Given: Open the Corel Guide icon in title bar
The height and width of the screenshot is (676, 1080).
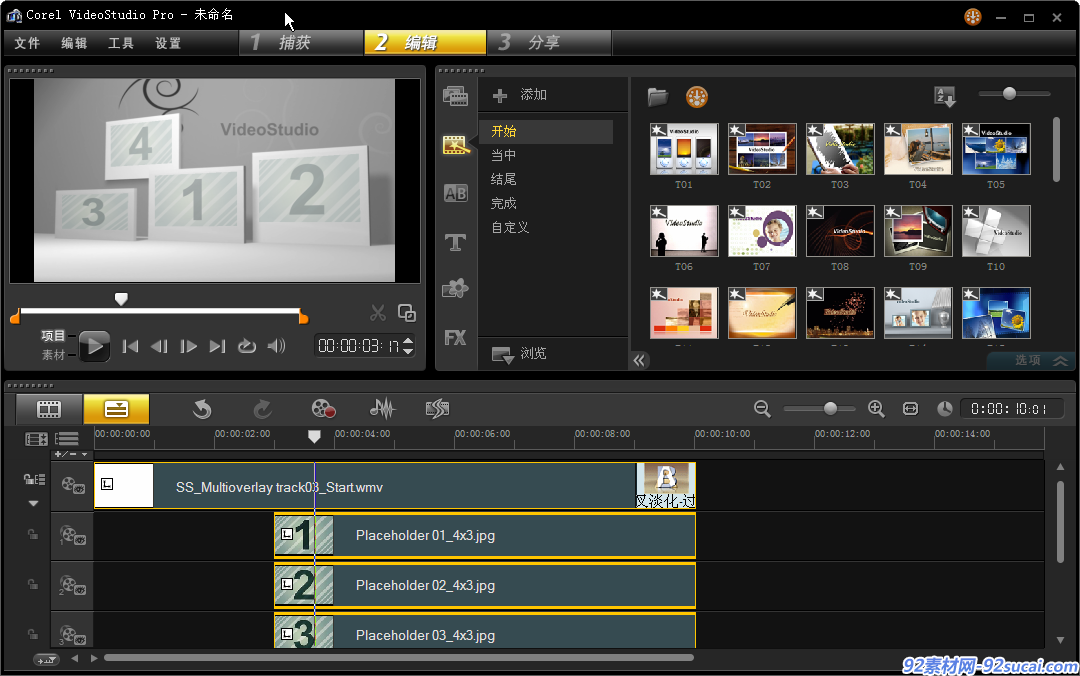Looking at the screenshot, I should [x=973, y=17].
